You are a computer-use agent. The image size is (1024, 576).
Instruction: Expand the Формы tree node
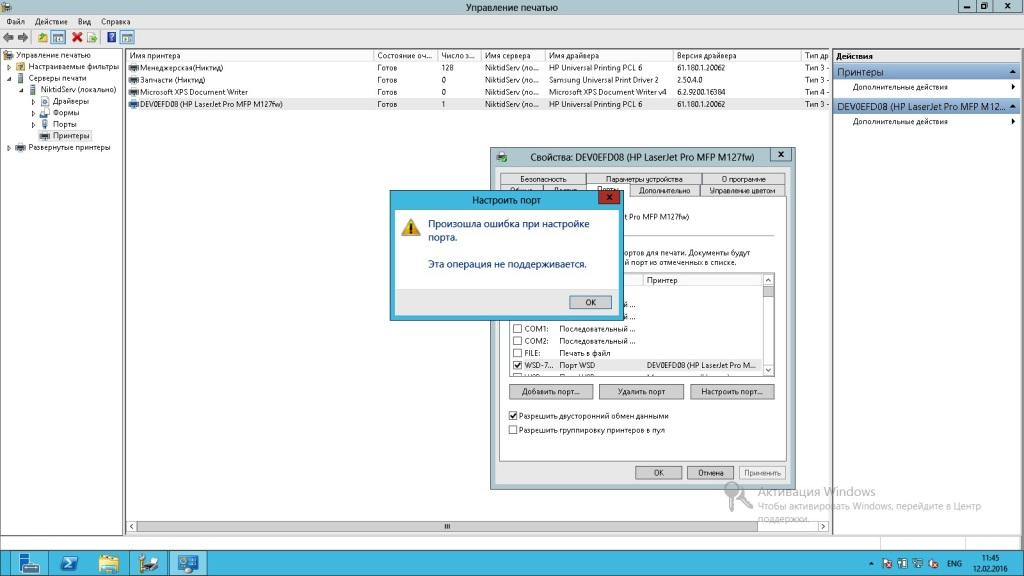(33, 113)
